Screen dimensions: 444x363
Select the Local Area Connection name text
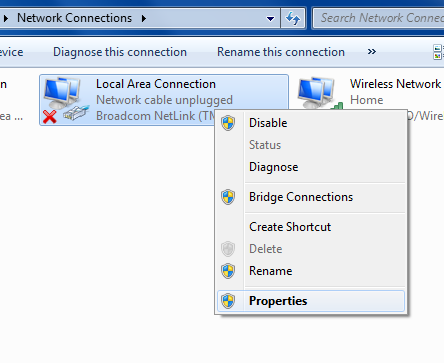[156, 84]
